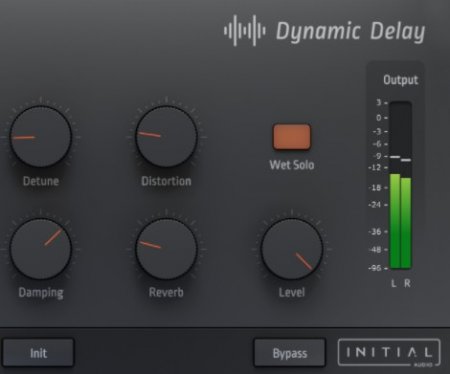Click the Output meter label
Viewport: 450px width, 374px height.
(400, 80)
